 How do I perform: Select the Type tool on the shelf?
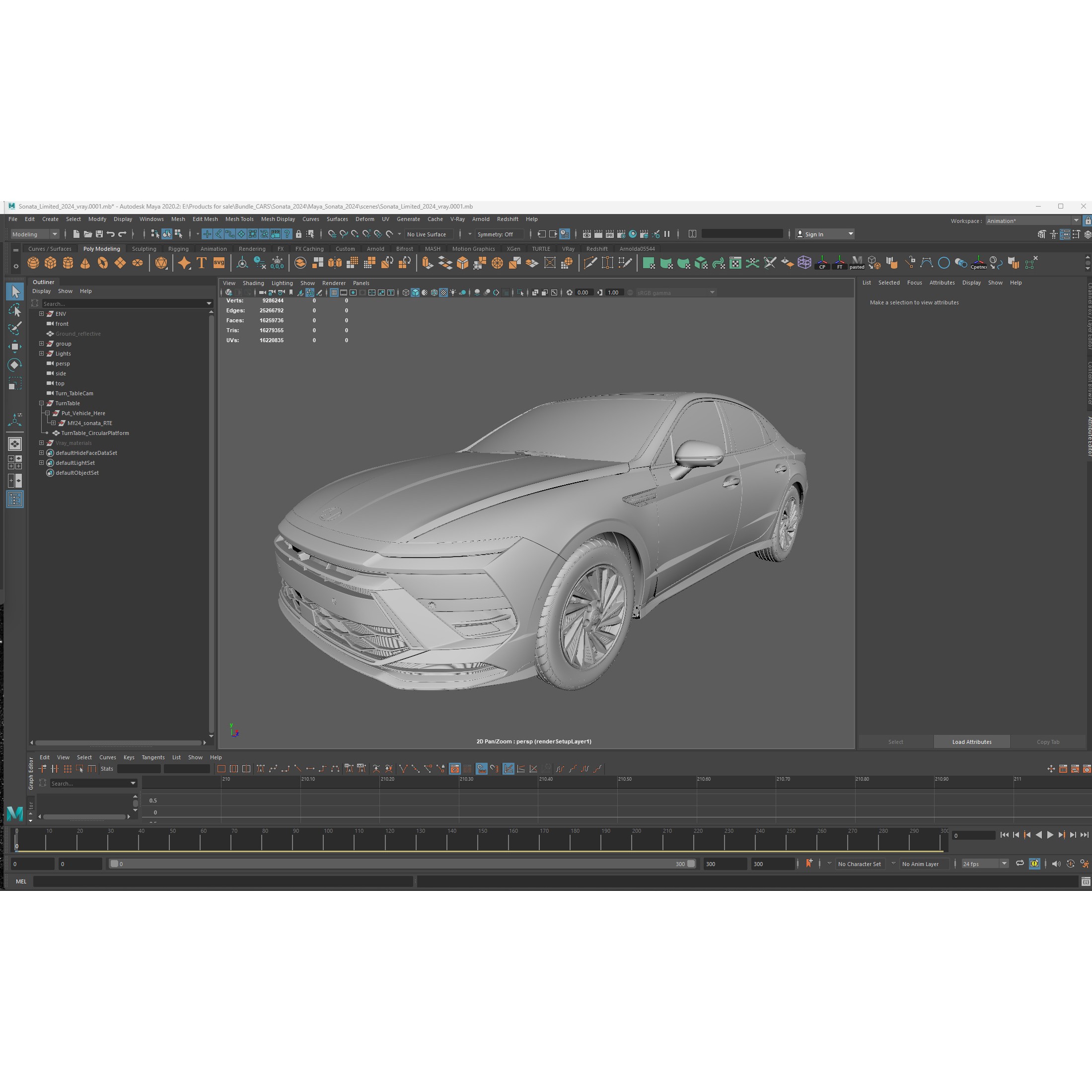[201, 262]
